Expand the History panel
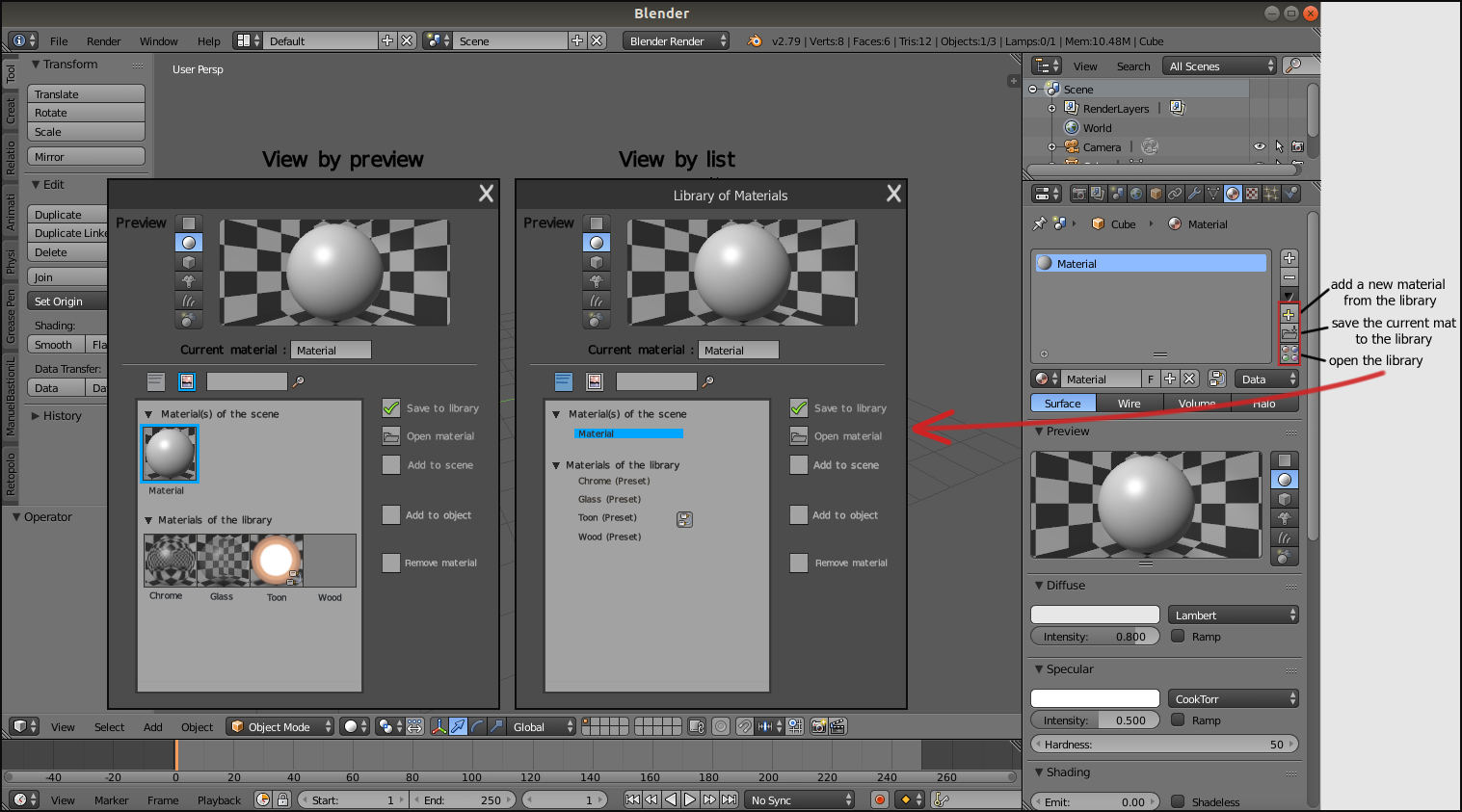This screenshot has width=1462, height=812. click(36, 416)
